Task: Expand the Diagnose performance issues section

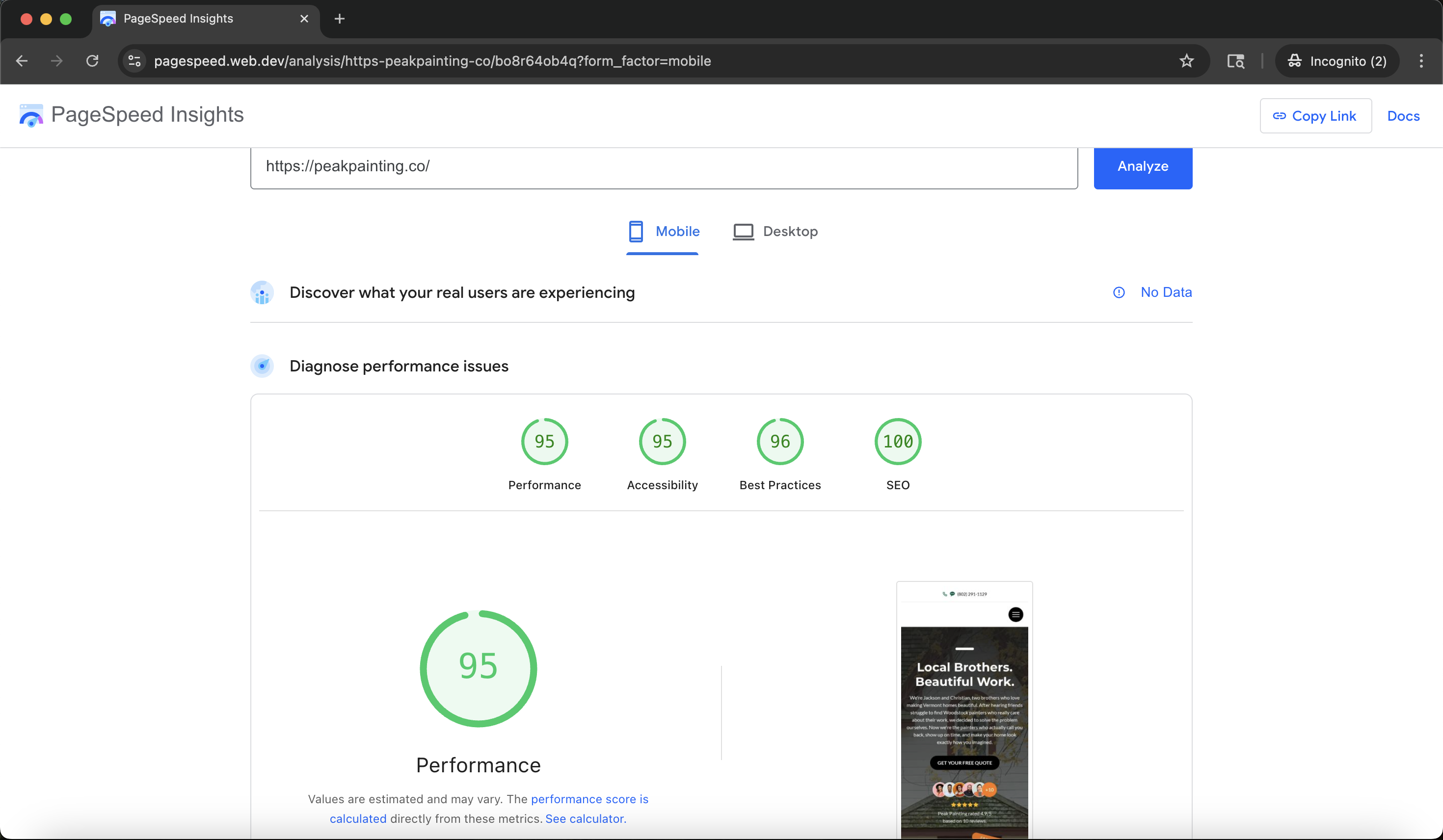Action: [x=399, y=367]
